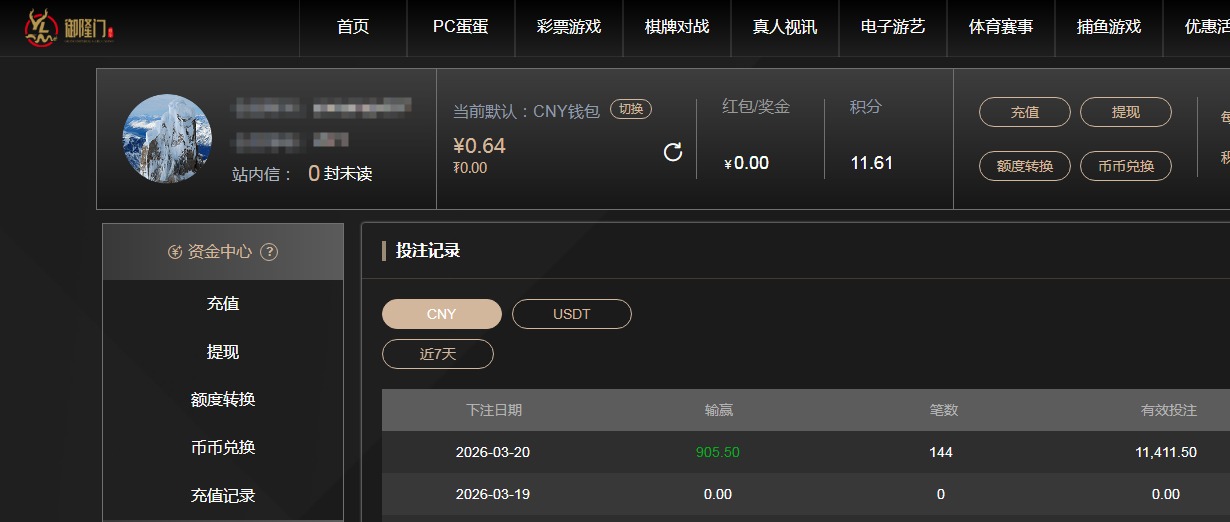Click the coin icon before 资金中心
This screenshot has height=522, width=1230.
175,252
